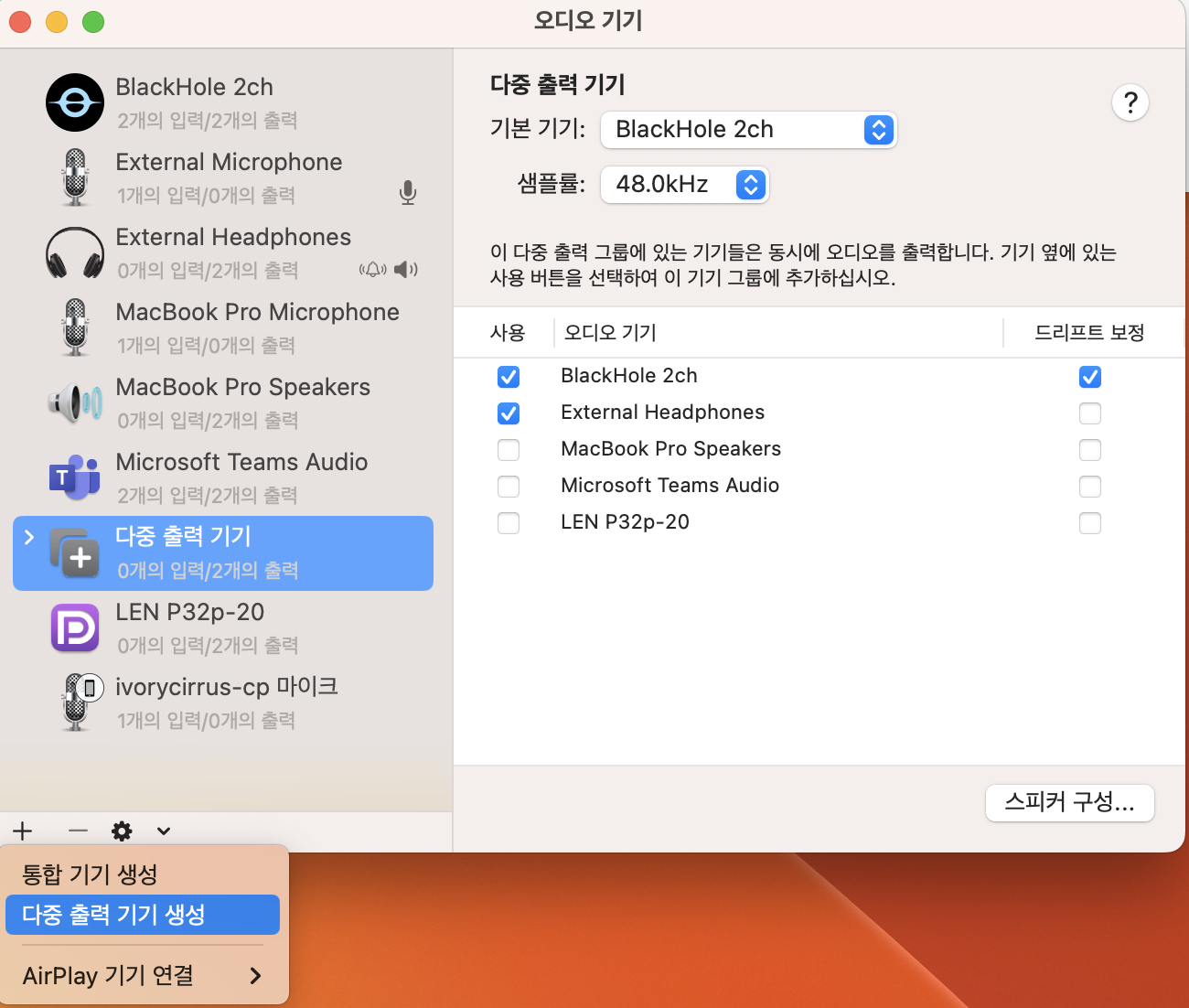The width and height of the screenshot is (1189, 1008).
Task: Enable use for Microsoft Teams Audio
Action: point(509,487)
